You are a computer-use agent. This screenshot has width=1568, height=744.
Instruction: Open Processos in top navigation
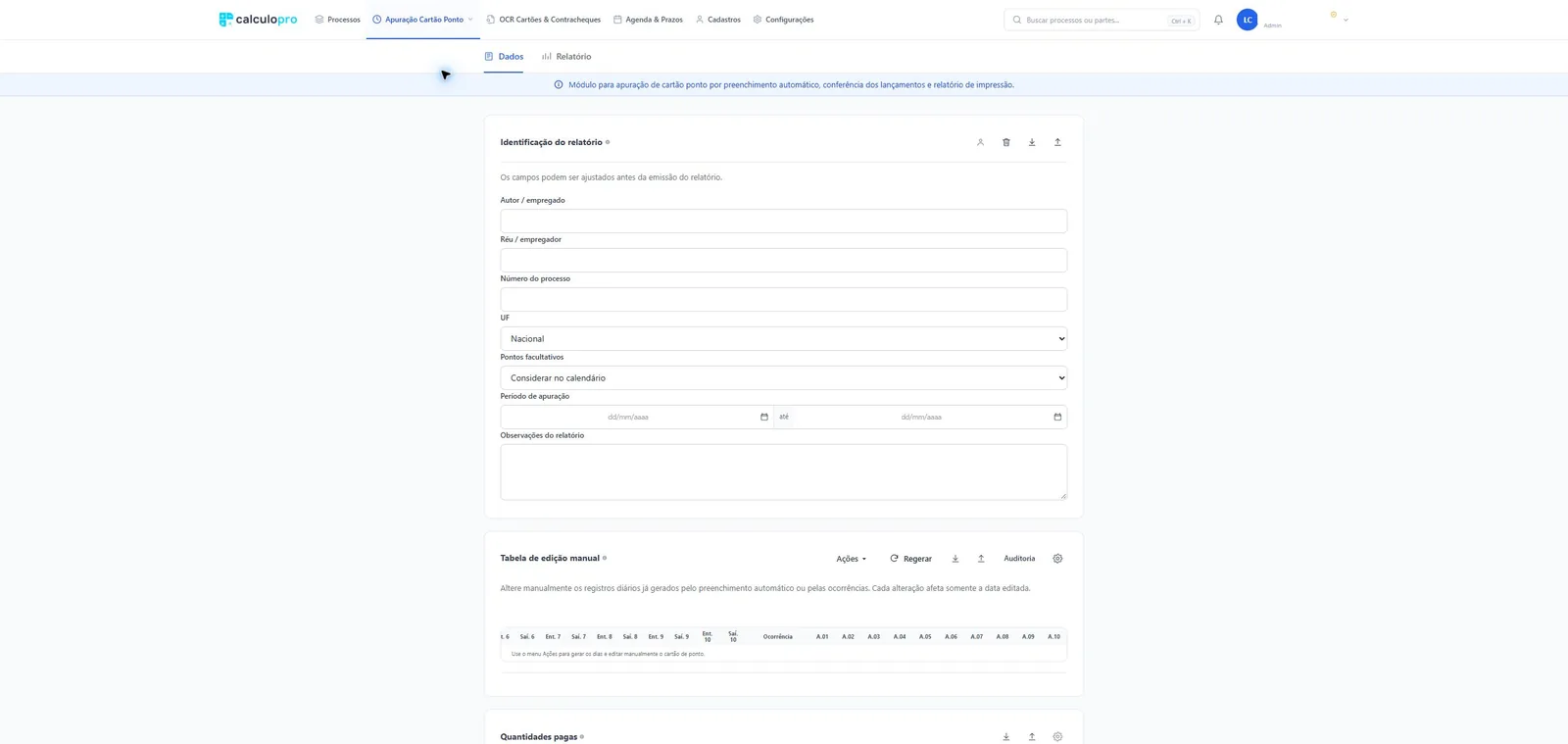click(x=337, y=20)
